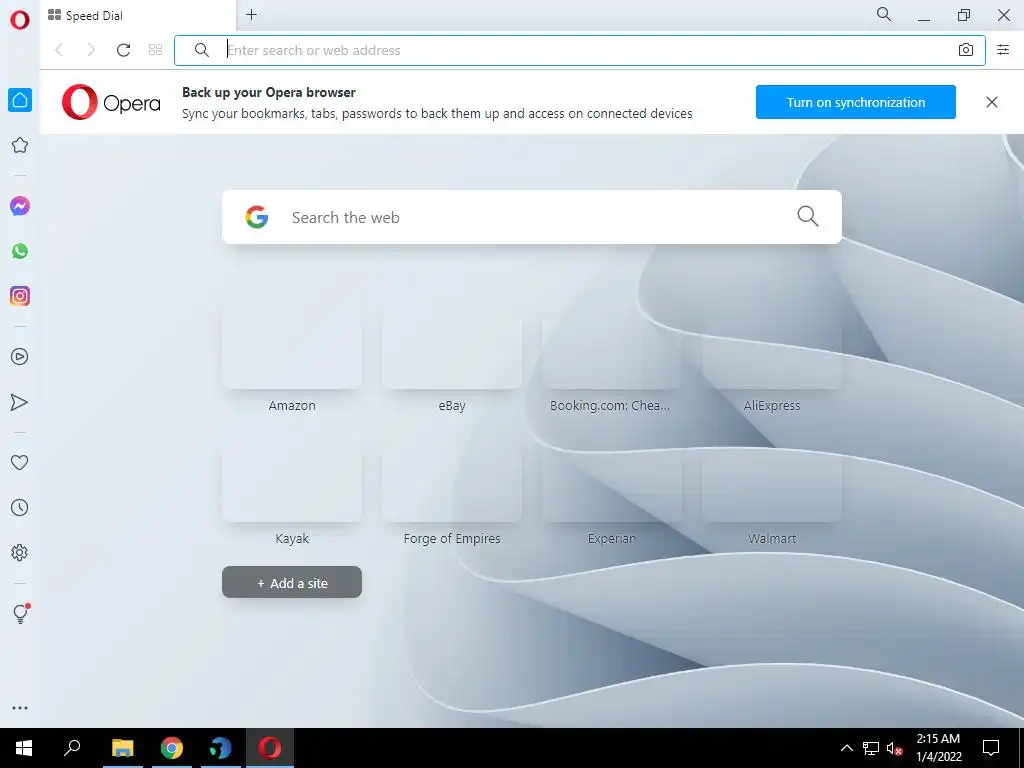The image size is (1024, 768).
Task: Select the Speed Dial tab
Action: pos(138,16)
